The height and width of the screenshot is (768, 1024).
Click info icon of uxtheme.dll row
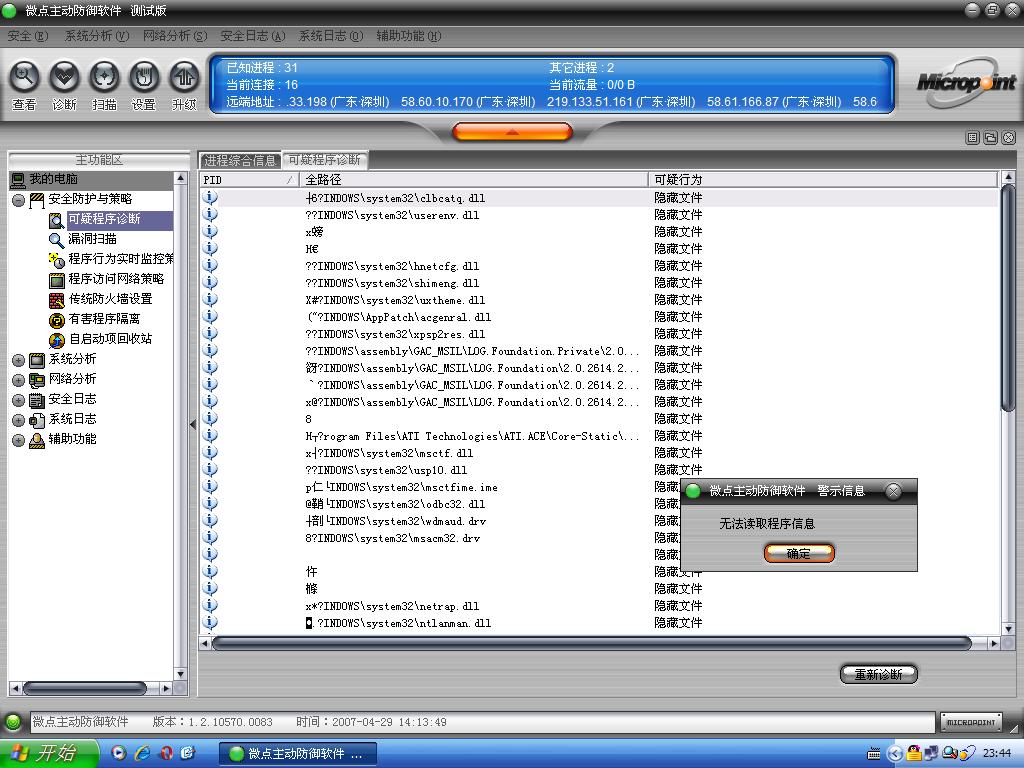[210, 299]
